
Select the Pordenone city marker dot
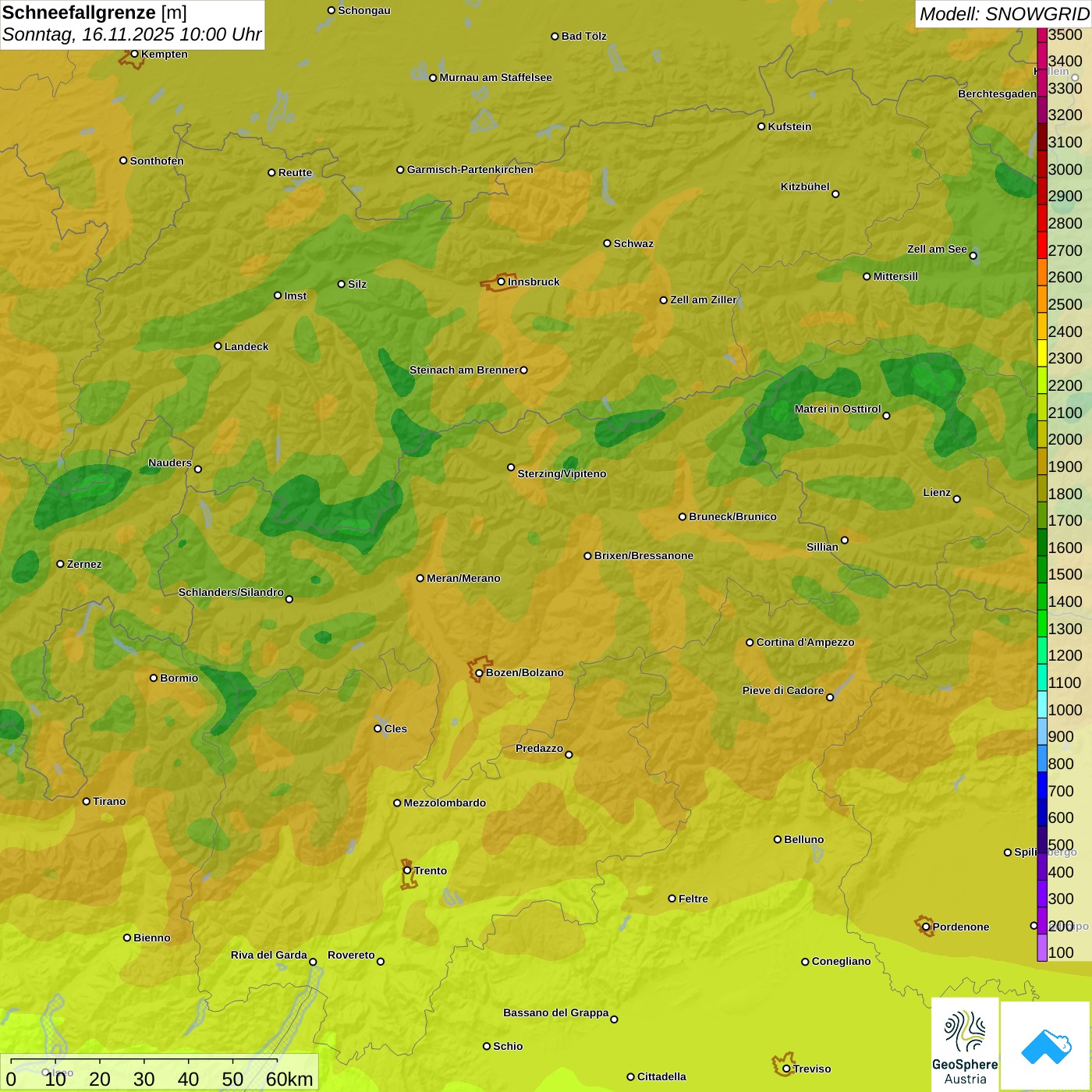tap(926, 927)
